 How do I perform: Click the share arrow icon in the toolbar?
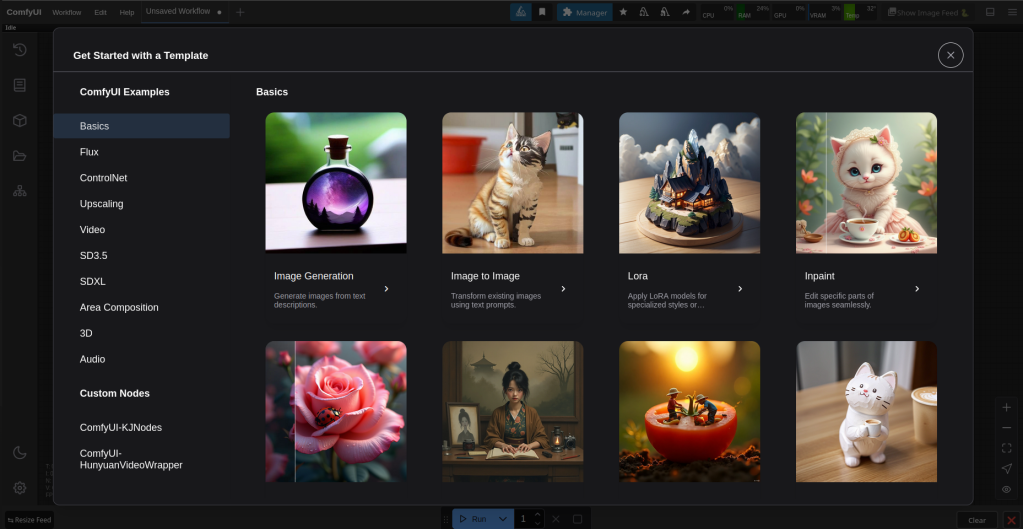coord(686,12)
